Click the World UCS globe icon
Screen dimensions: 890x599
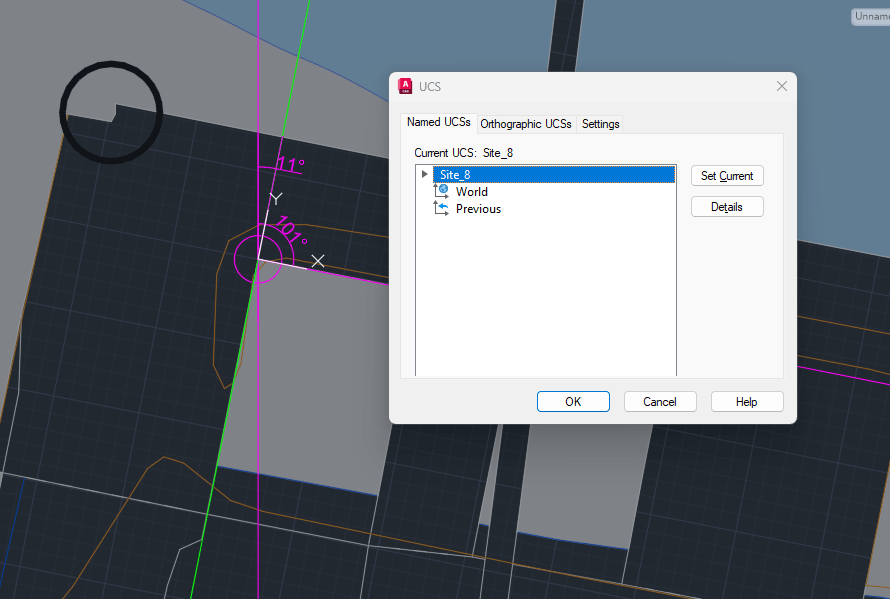click(441, 191)
